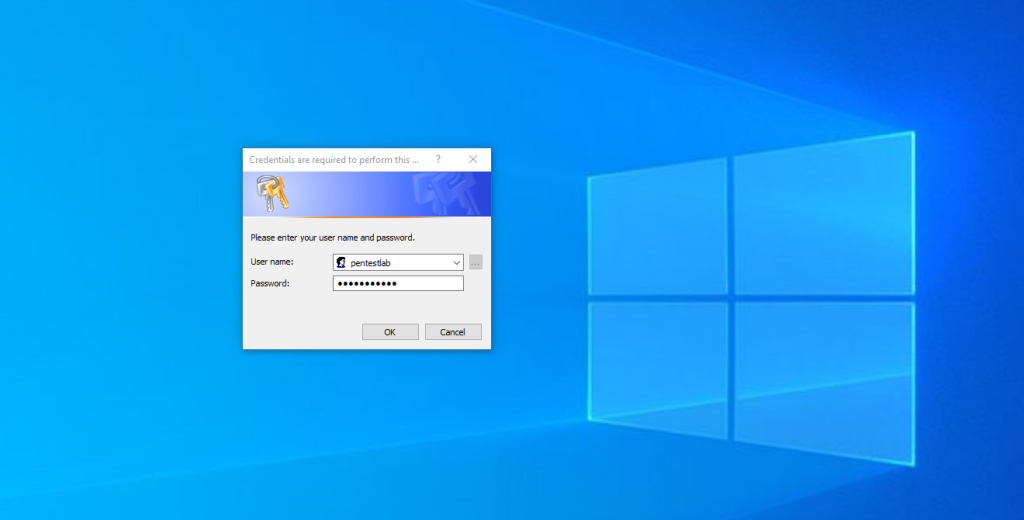Viewport: 1024px width, 520px height.
Task: Click the 'Password:' label
Action: (x=270, y=284)
